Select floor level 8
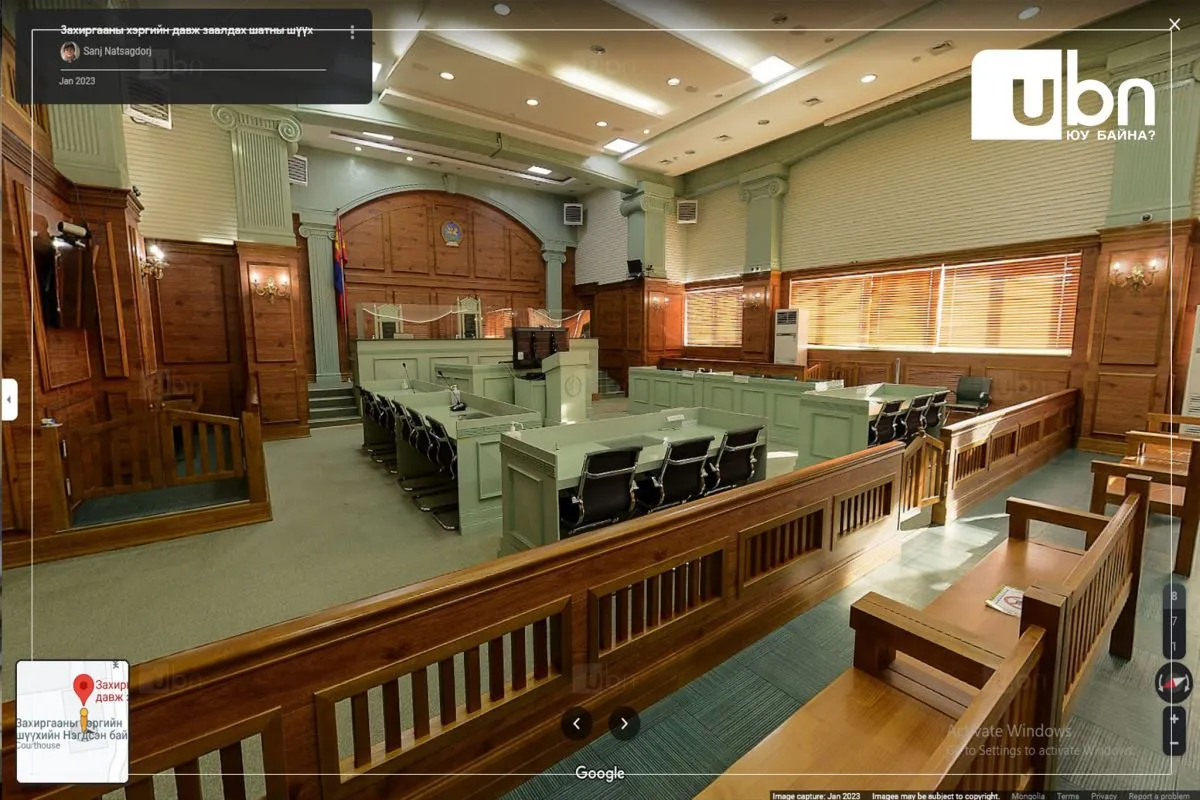This screenshot has width=1200, height=800. (1174, 596)
